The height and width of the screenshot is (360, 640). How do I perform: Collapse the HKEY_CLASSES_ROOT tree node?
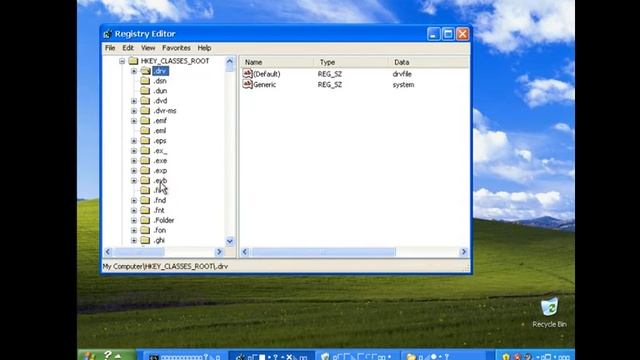122,61
